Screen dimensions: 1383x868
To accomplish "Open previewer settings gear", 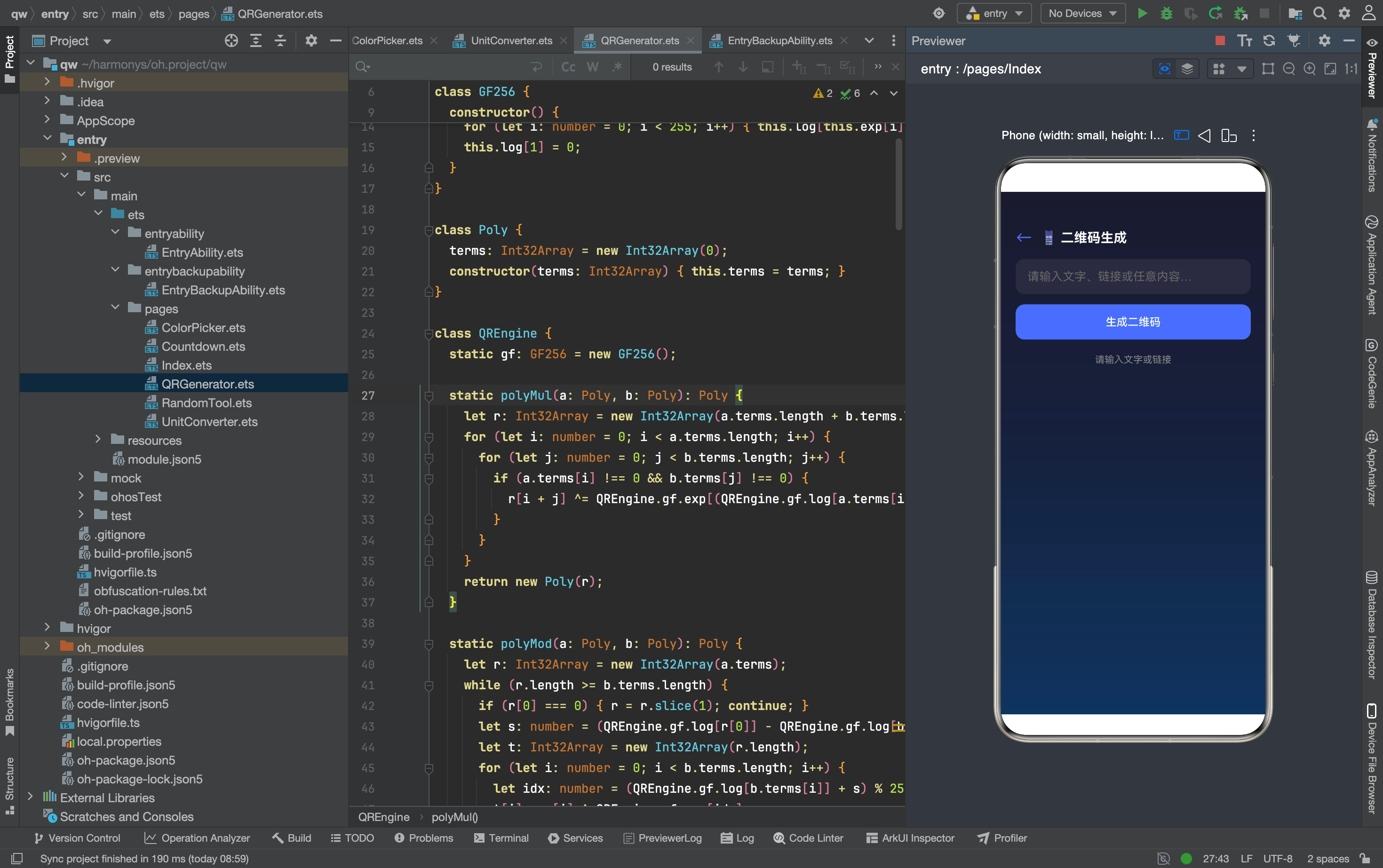I will point(1324,40).
